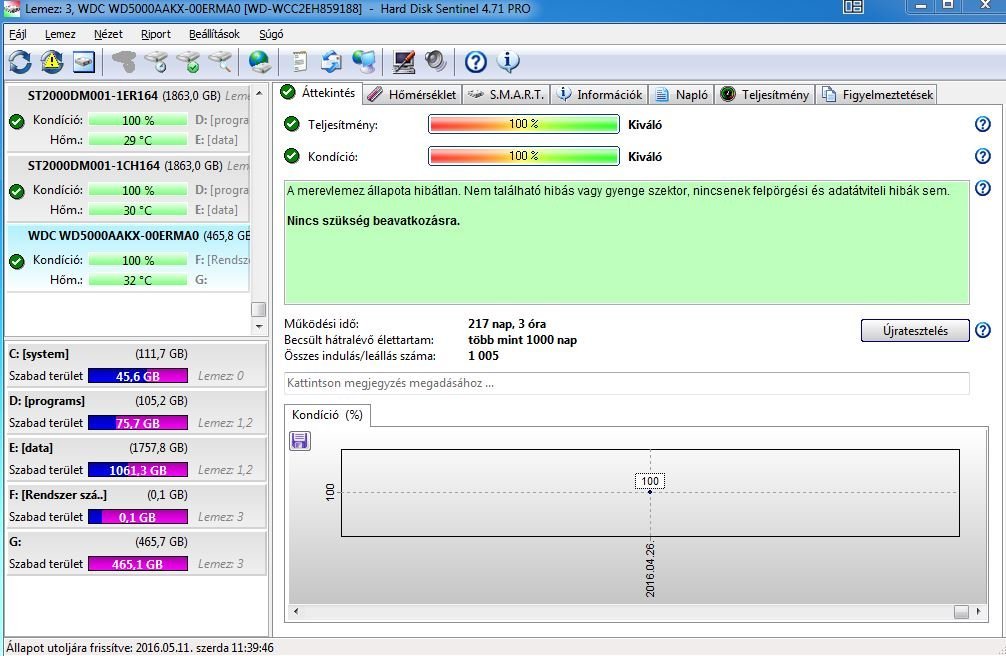Switch to the Teljesítmény tab
Image resolution: width=1006 pixels, height=656 pixels.
click(x=765, y=94)
